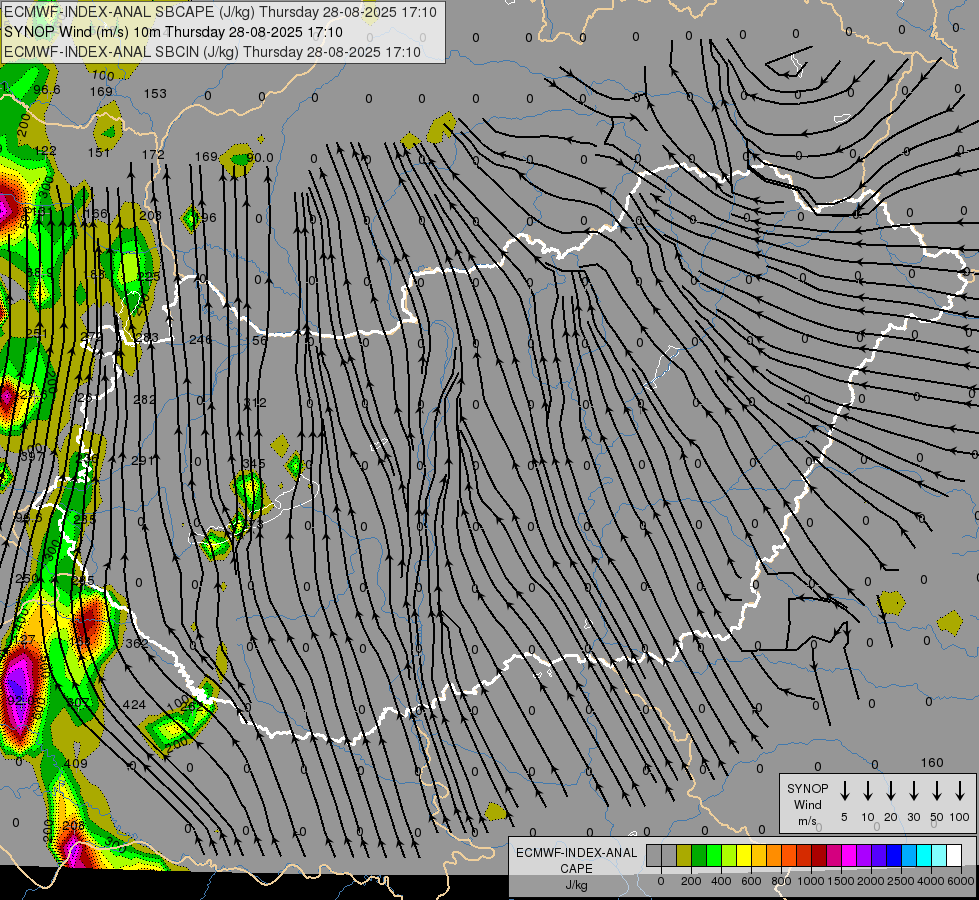The width and height of the screenshot is (979, 900).
Task: Choose the magenta swatch in the CAPE legend
Action: (849, 856)
